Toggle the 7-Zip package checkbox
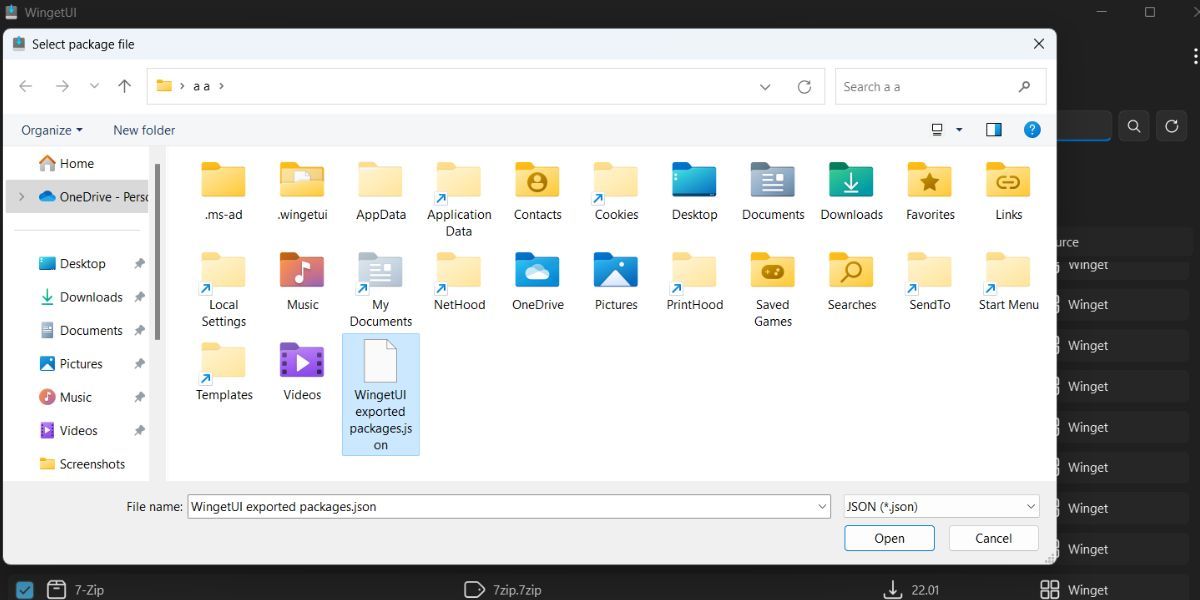This screenshot has width=1200, height=600. [x=25, y=590]
